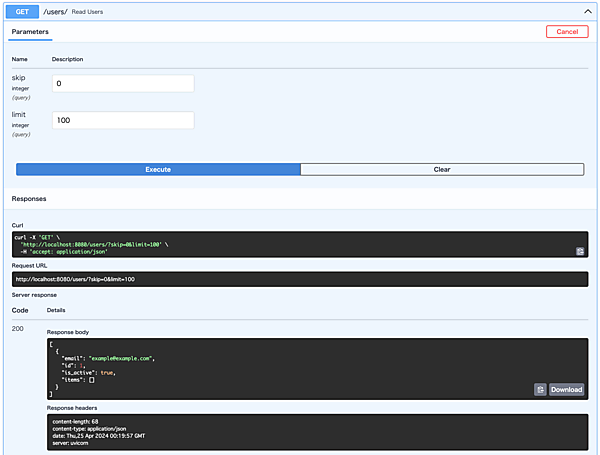
Task: Click the Request URL text box
Action: pyautogui.click(x=300, y=279)
